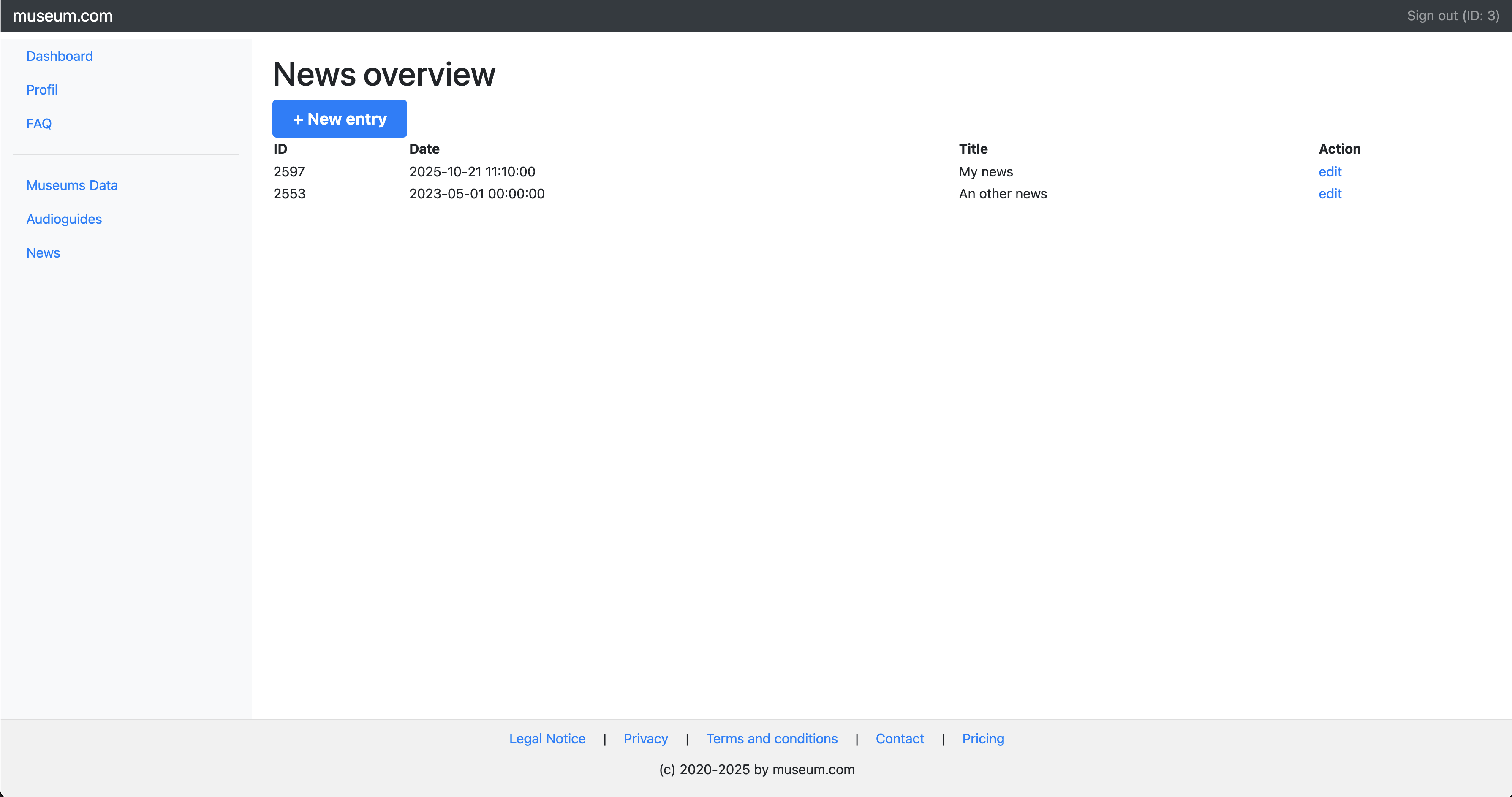Open the Dashboard sidebar link
Image resolution: width=1512 pixels, height=797 pixels.
[59, 56]
